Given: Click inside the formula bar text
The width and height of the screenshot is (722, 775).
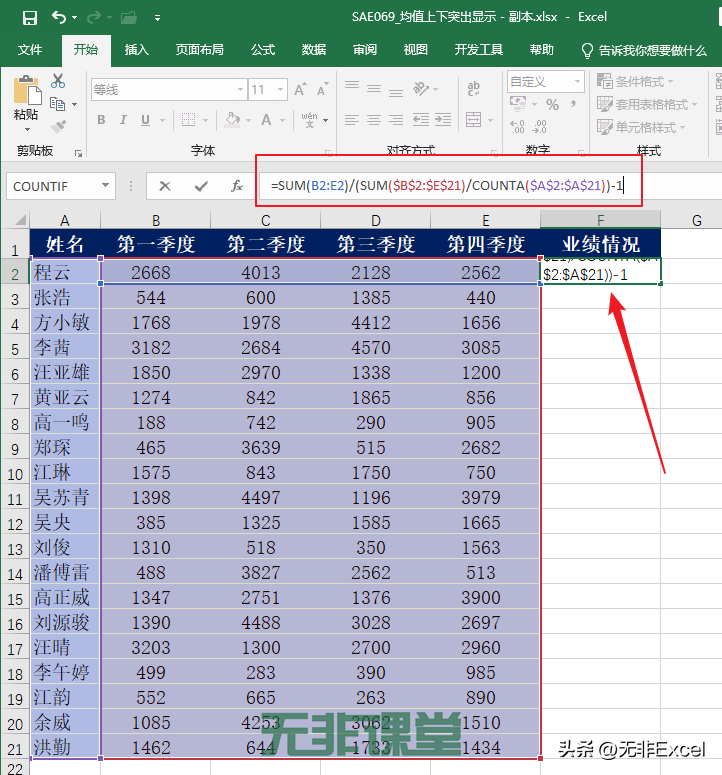Looking at the screenshot, I should pyautogui.click(x=448, y=186).
